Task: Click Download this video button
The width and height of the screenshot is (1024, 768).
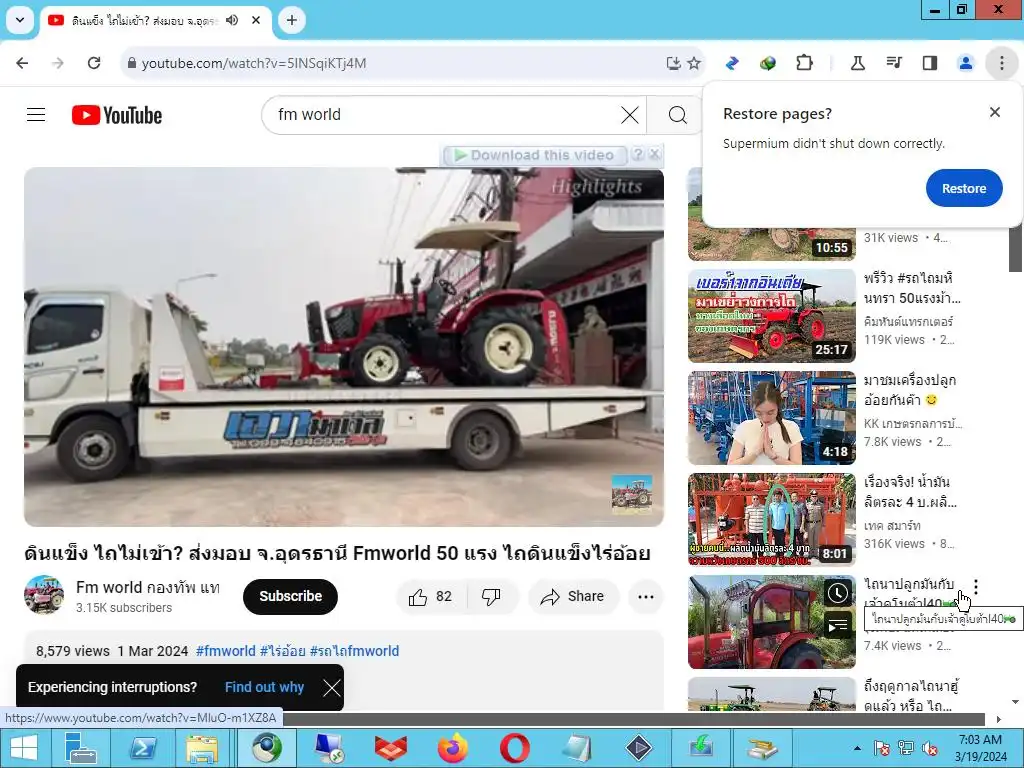Action: coord(534,155)
